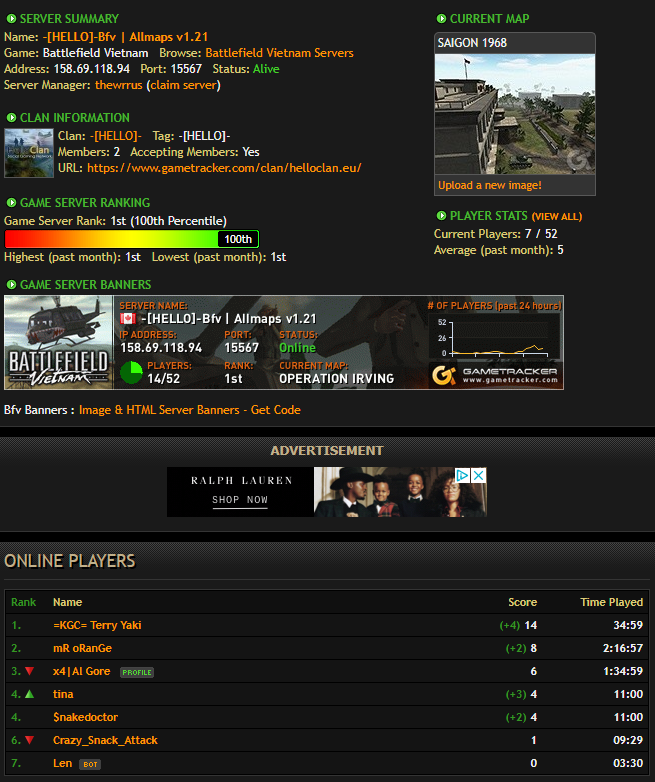Screen dimensions: 655x782
Task: Click the Server Summary green arrow icon
Action: coord(11,19)
